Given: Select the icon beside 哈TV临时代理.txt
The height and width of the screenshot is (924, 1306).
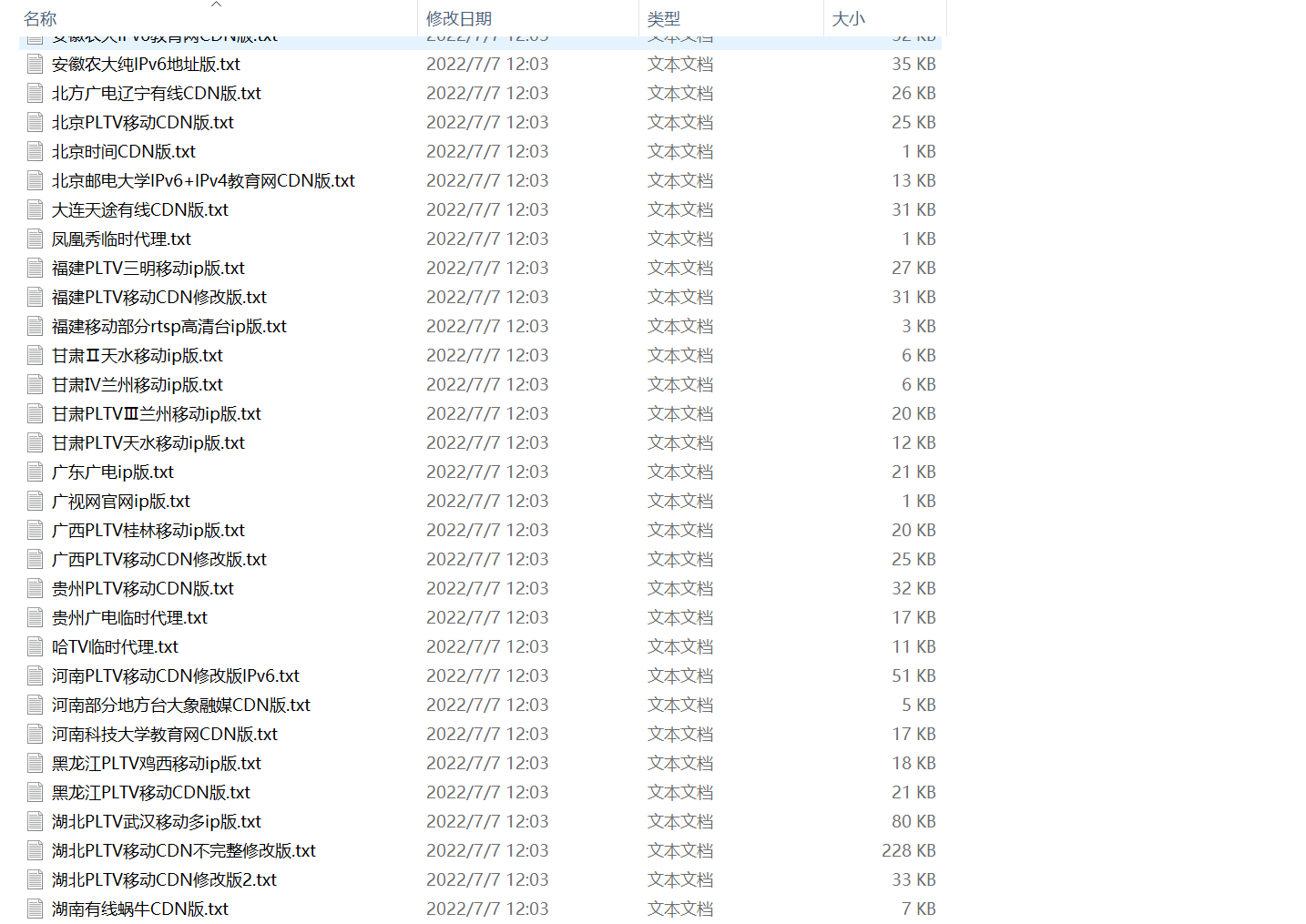Looking at the screenshot, I should (36, 646).
